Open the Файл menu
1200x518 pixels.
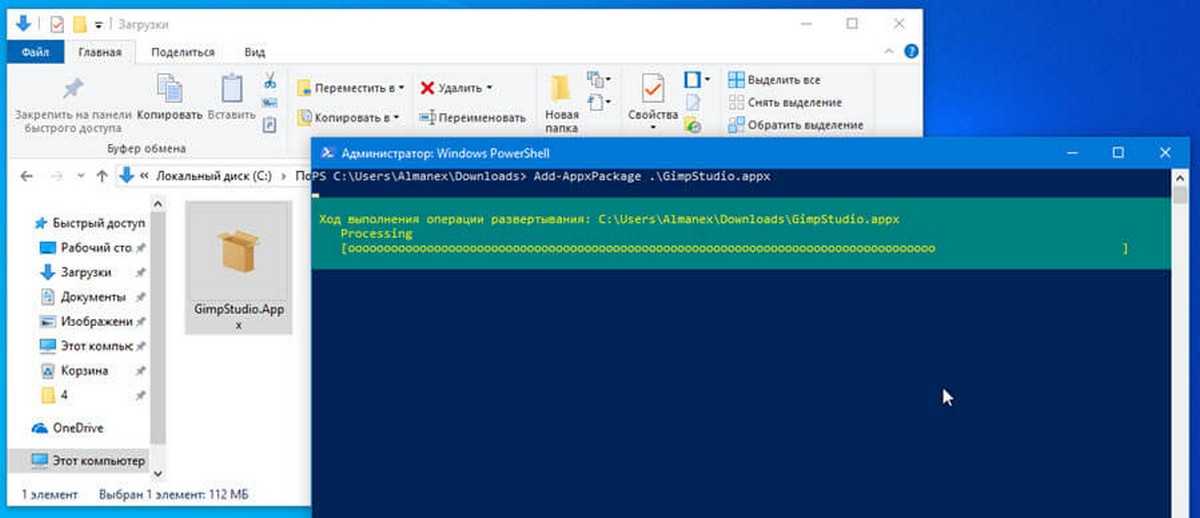[x=35, y=52]
